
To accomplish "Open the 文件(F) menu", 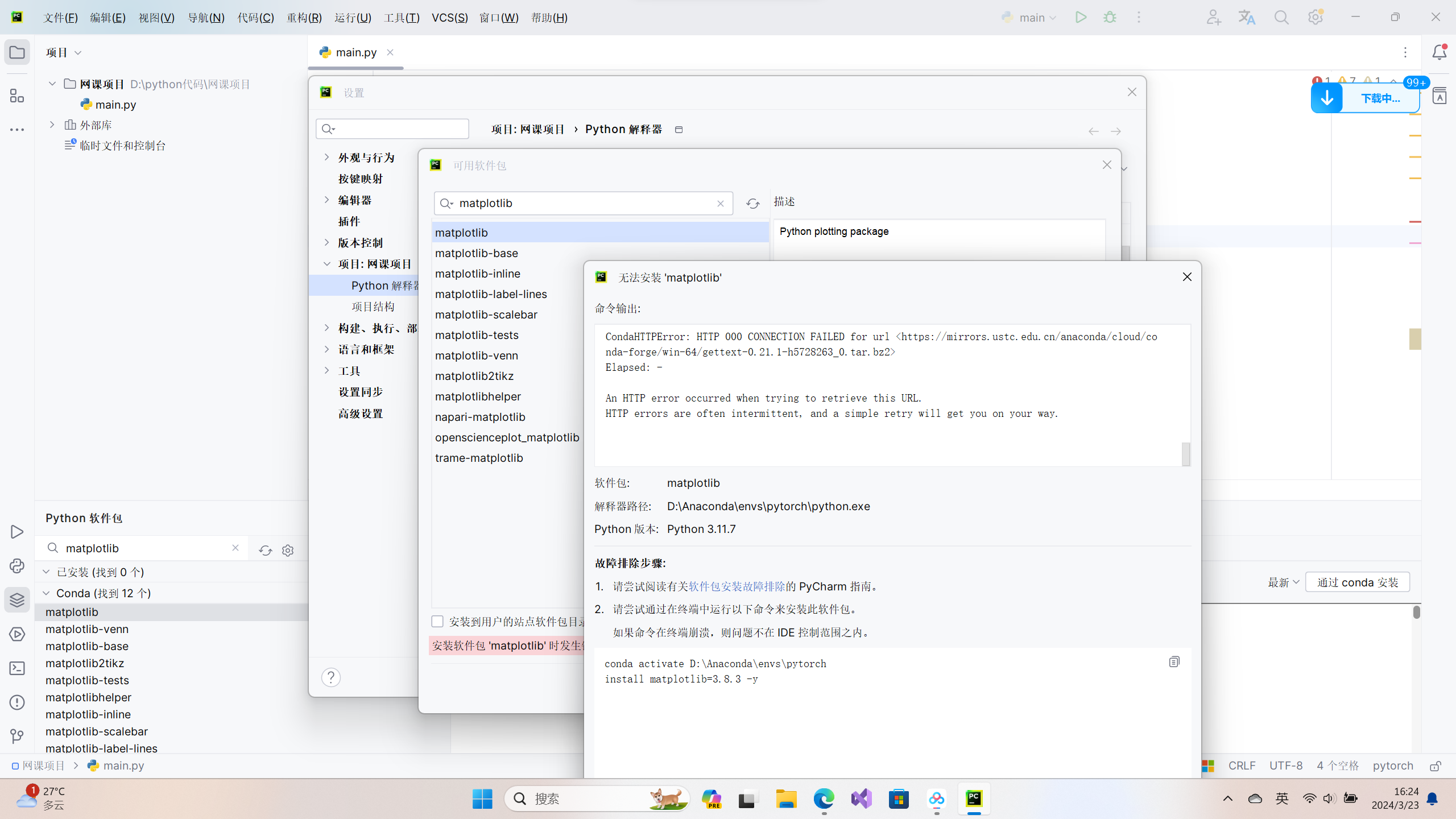I will 61,17.
